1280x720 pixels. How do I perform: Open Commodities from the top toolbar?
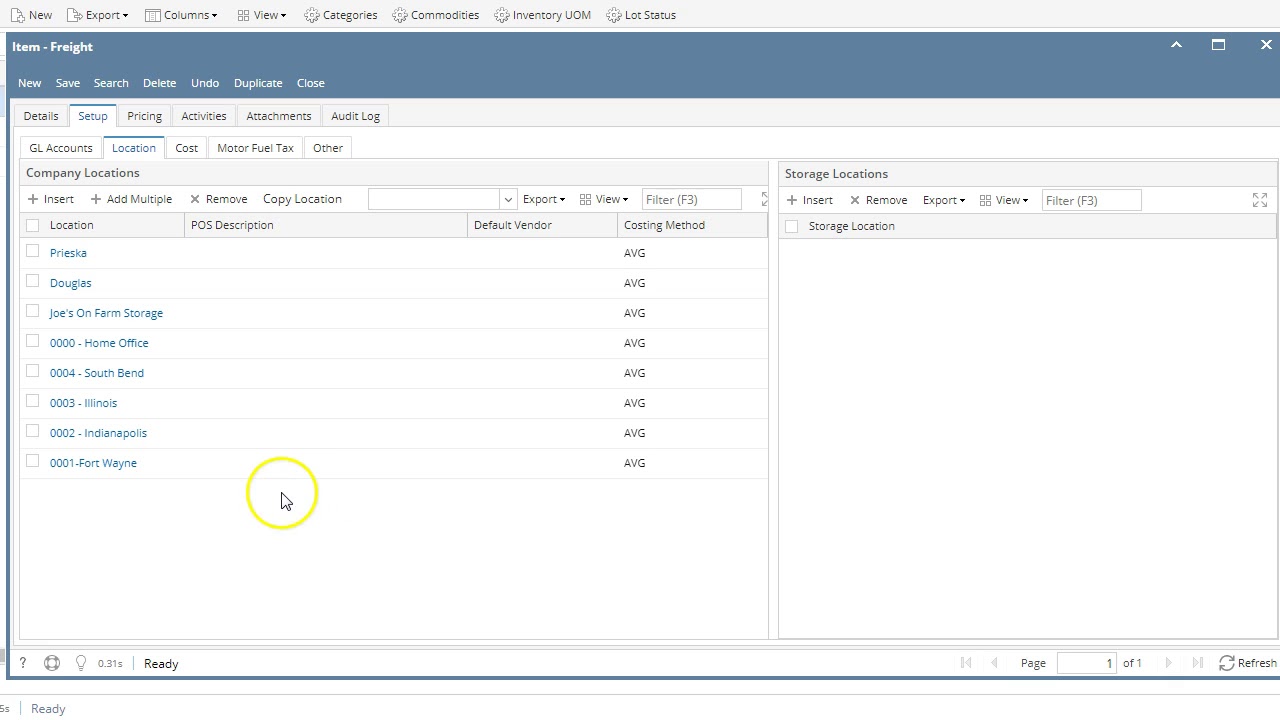[436, 15]
